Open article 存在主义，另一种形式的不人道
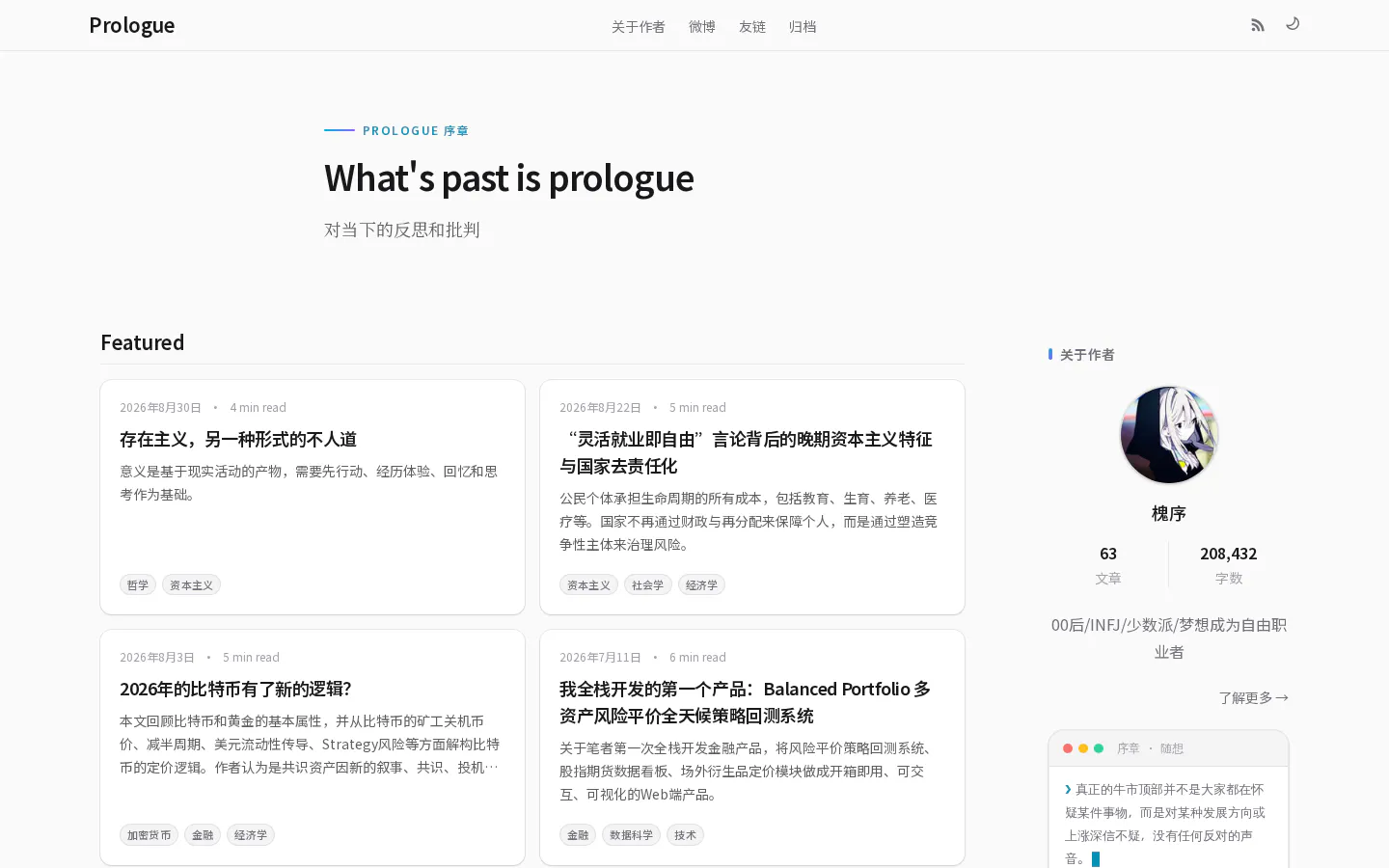Screen dimensions: 1389x868 238,440
